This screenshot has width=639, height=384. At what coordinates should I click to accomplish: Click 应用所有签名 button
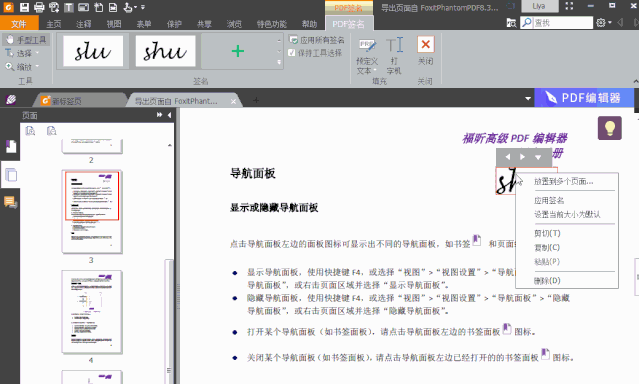[x=317, y=40]
